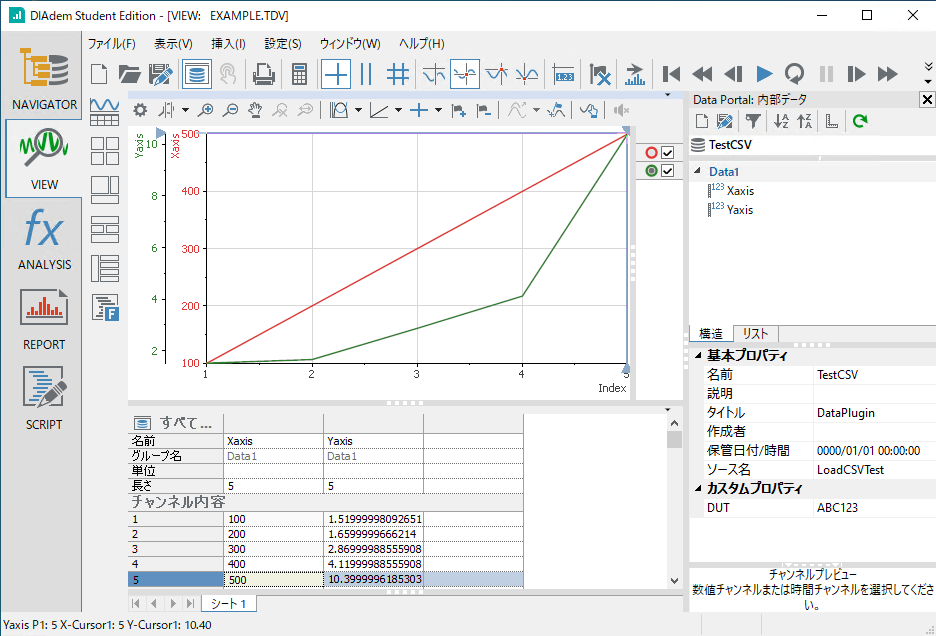The height and width of the screenshot is (636, 936).
Task: Open the 挿入(I) menu
Action: (x=228, y=44)
